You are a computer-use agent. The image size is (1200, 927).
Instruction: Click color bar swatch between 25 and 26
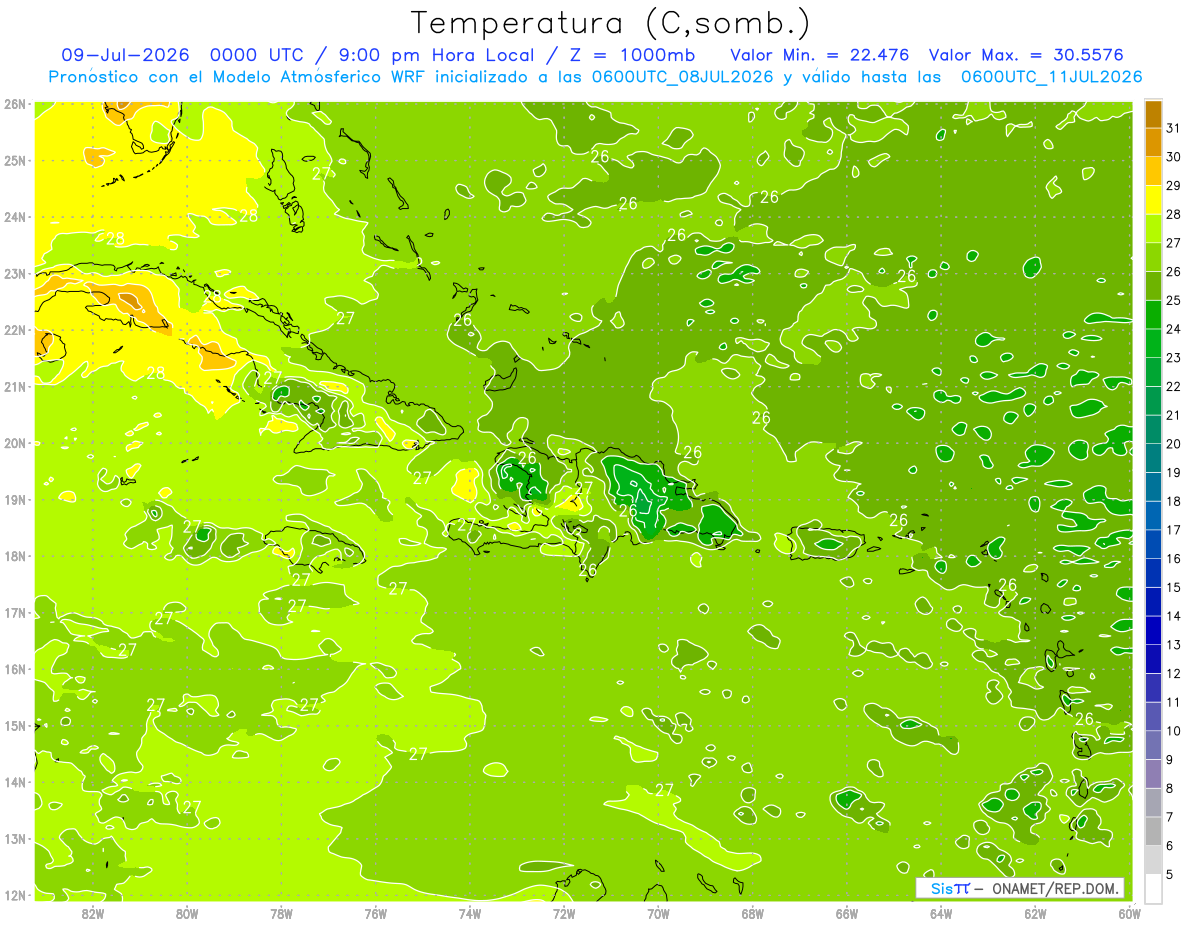tap(1153, 285)
